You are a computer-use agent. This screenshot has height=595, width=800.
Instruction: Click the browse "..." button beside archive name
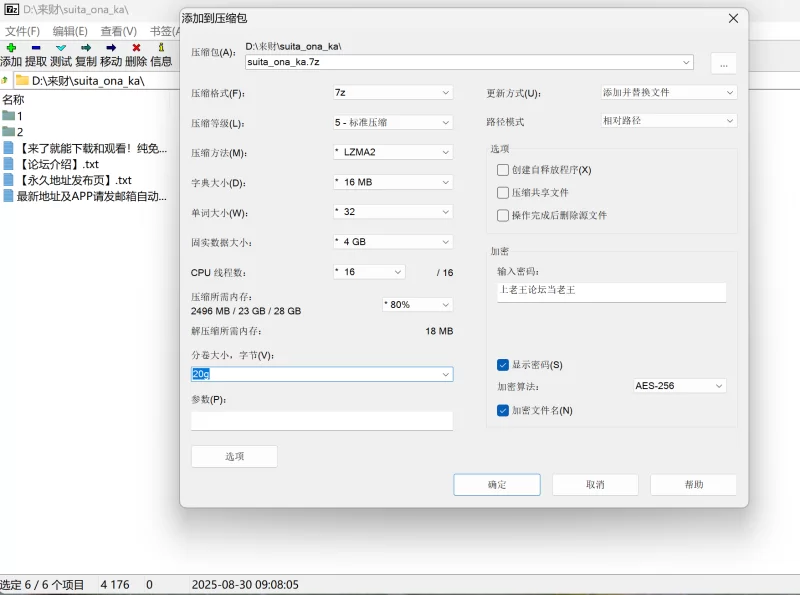coord(723,63)
